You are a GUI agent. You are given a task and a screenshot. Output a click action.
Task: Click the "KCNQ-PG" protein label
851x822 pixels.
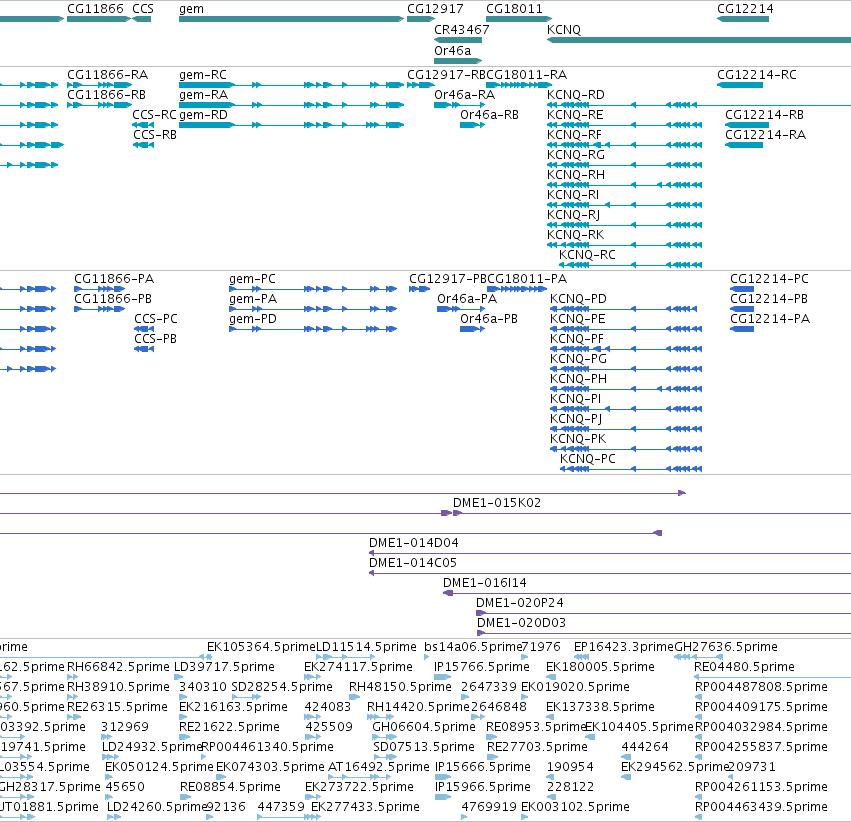tap(578, 359)
